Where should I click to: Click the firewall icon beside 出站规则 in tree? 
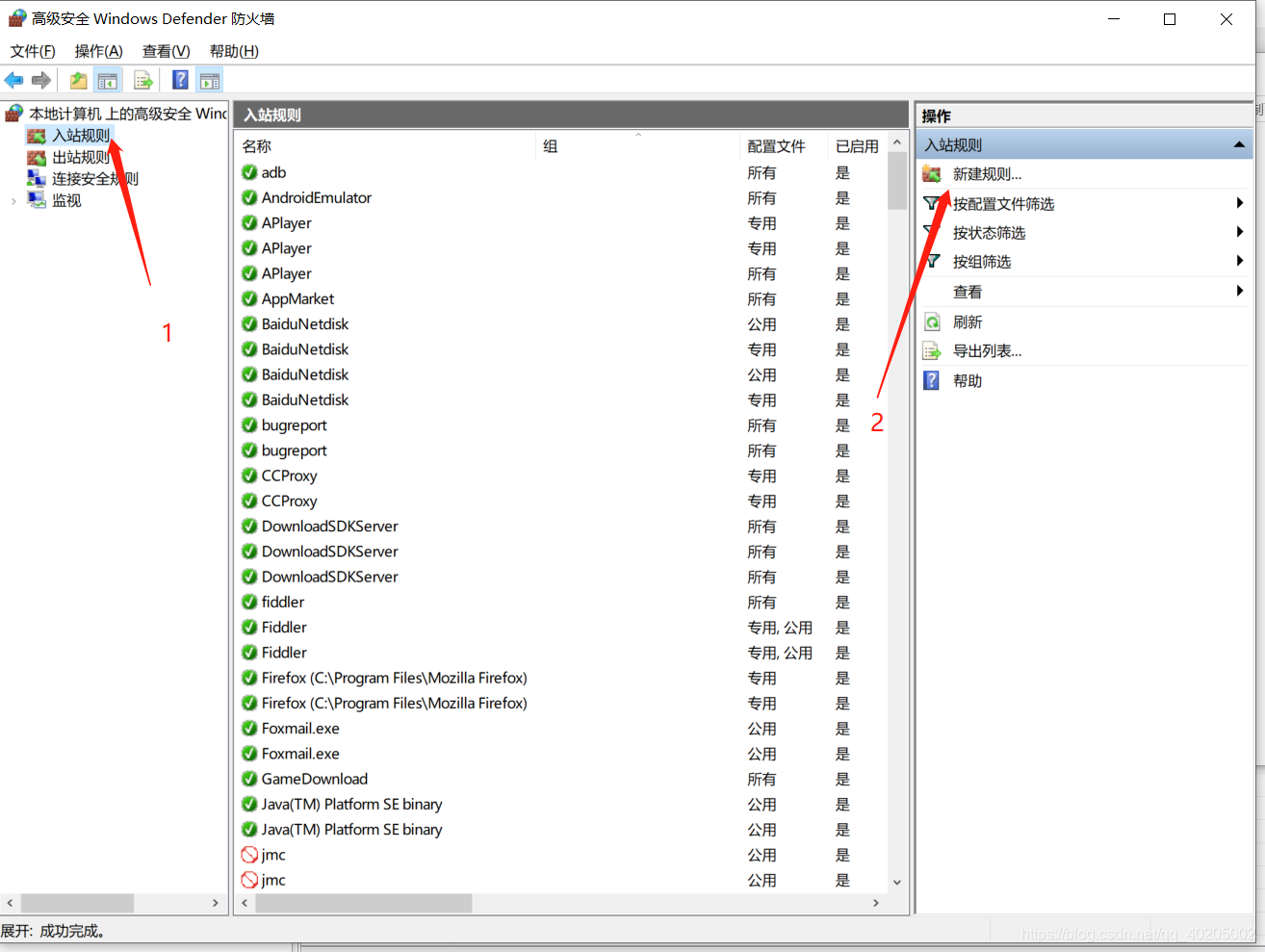tap(37, 158)
